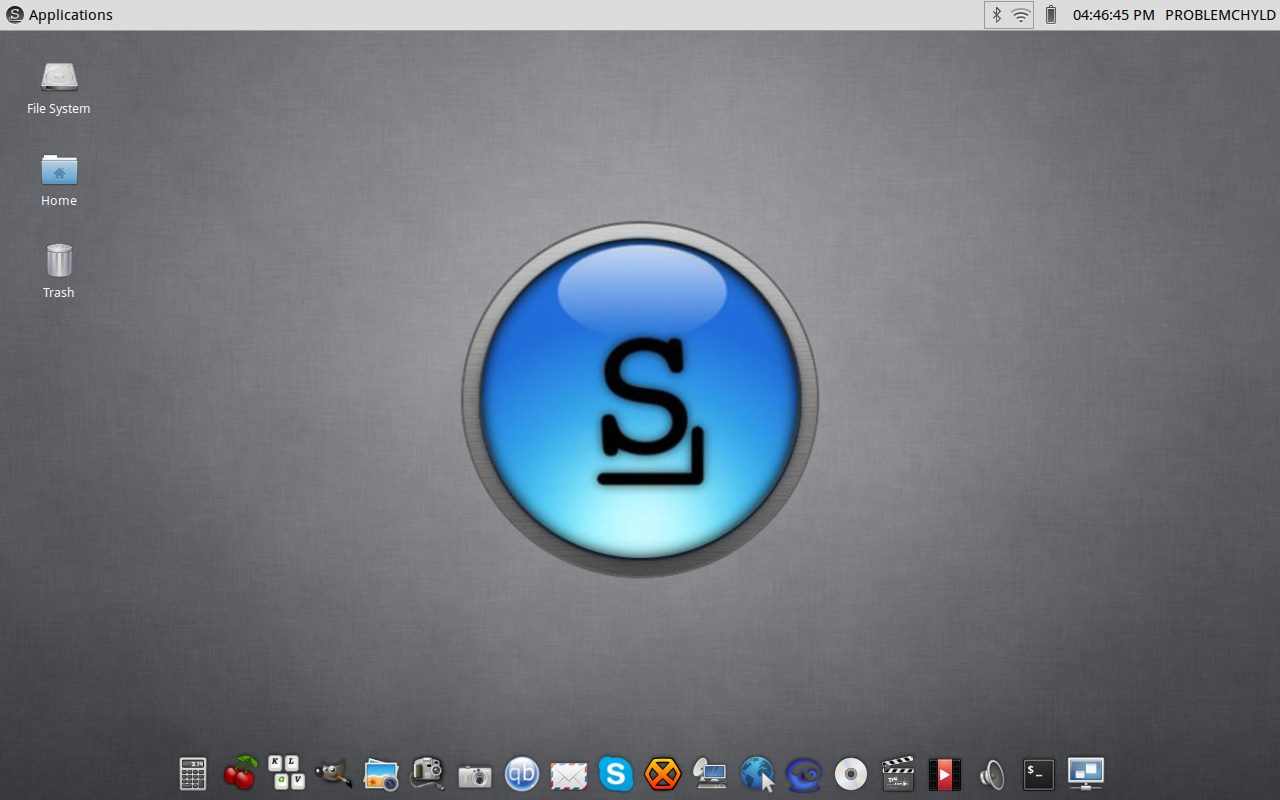Viewport: 1280px width, 800px height.
Task: Open the CD/DVD disc burner icon
Action: (851, 774)
